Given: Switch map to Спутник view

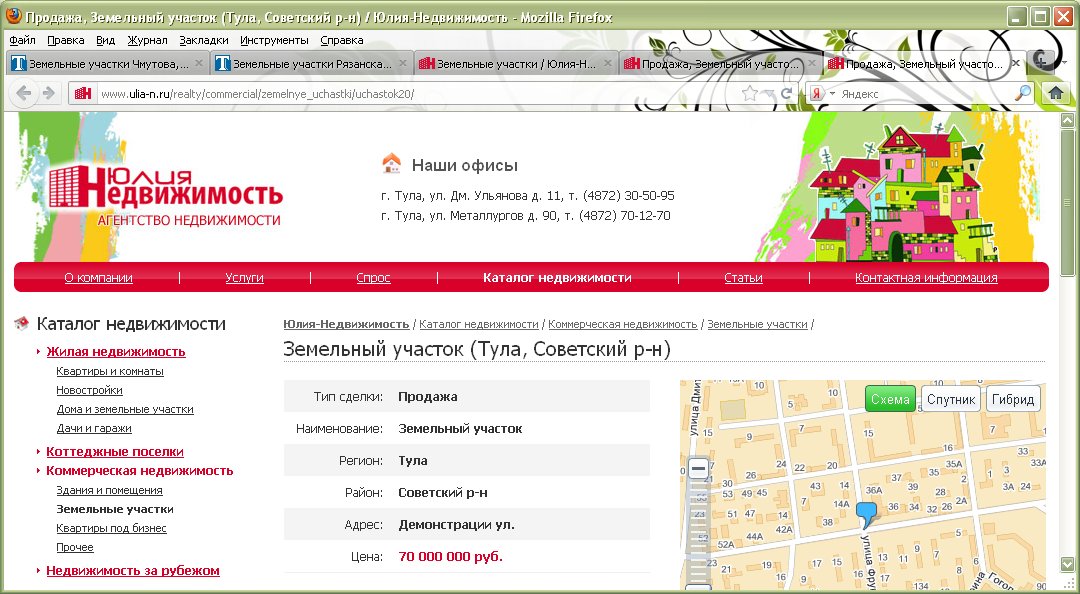Looking at the screenshot, I should tap(951, 399).
